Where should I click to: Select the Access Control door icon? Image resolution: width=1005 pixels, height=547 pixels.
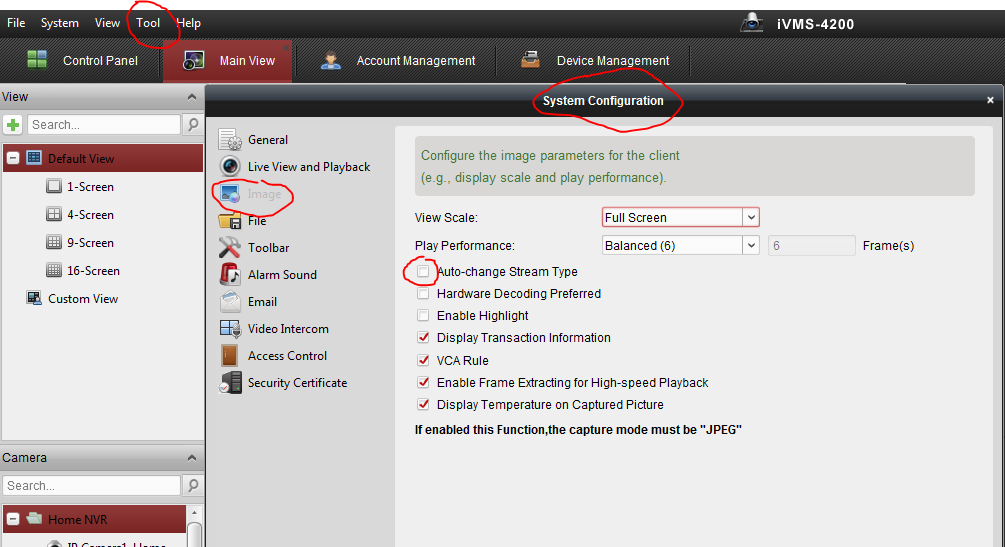pos(230,356)
